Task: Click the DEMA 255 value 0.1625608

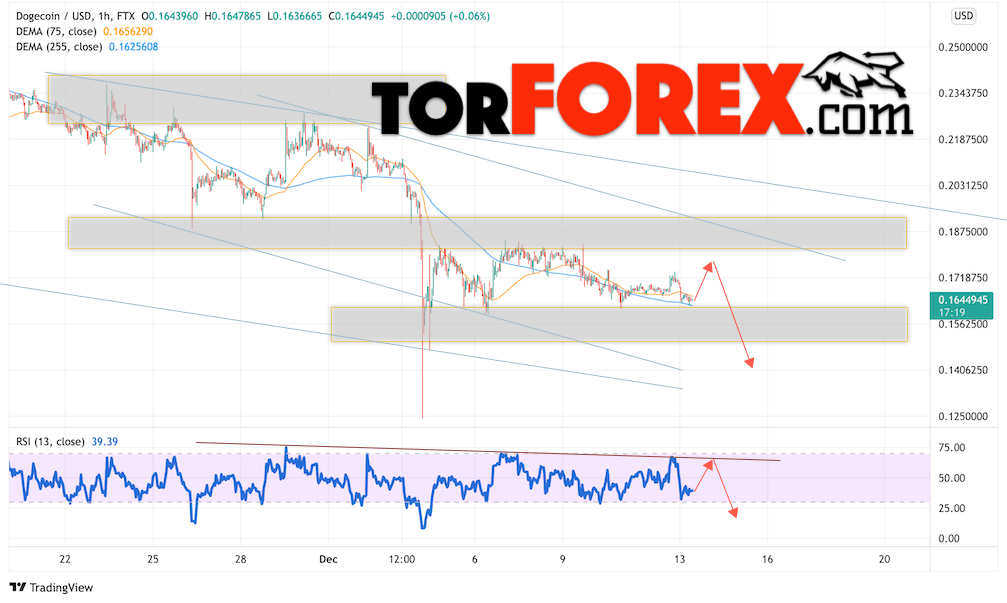Action: click(x=133, y=47)
